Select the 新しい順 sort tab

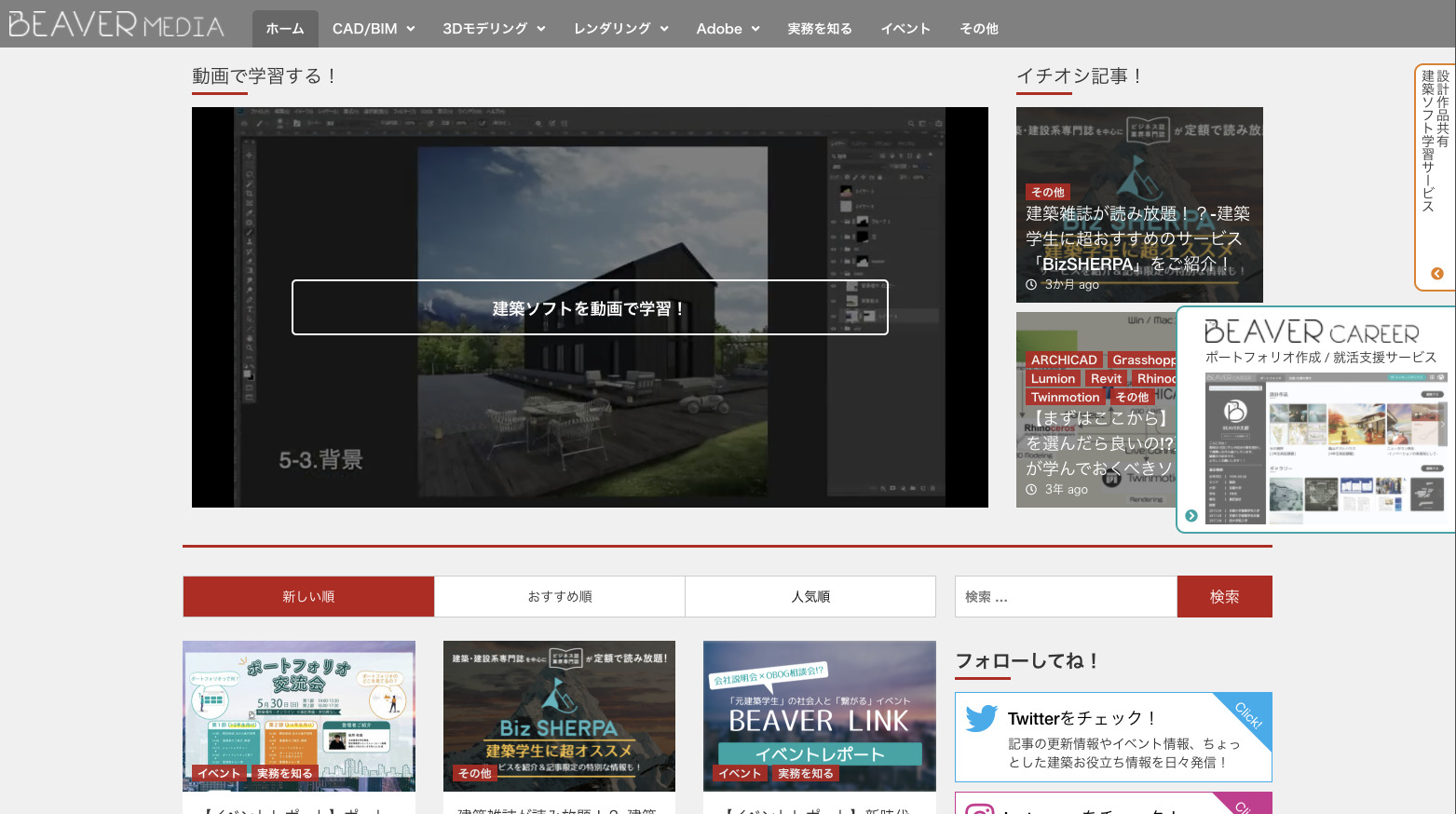point(308,596)
